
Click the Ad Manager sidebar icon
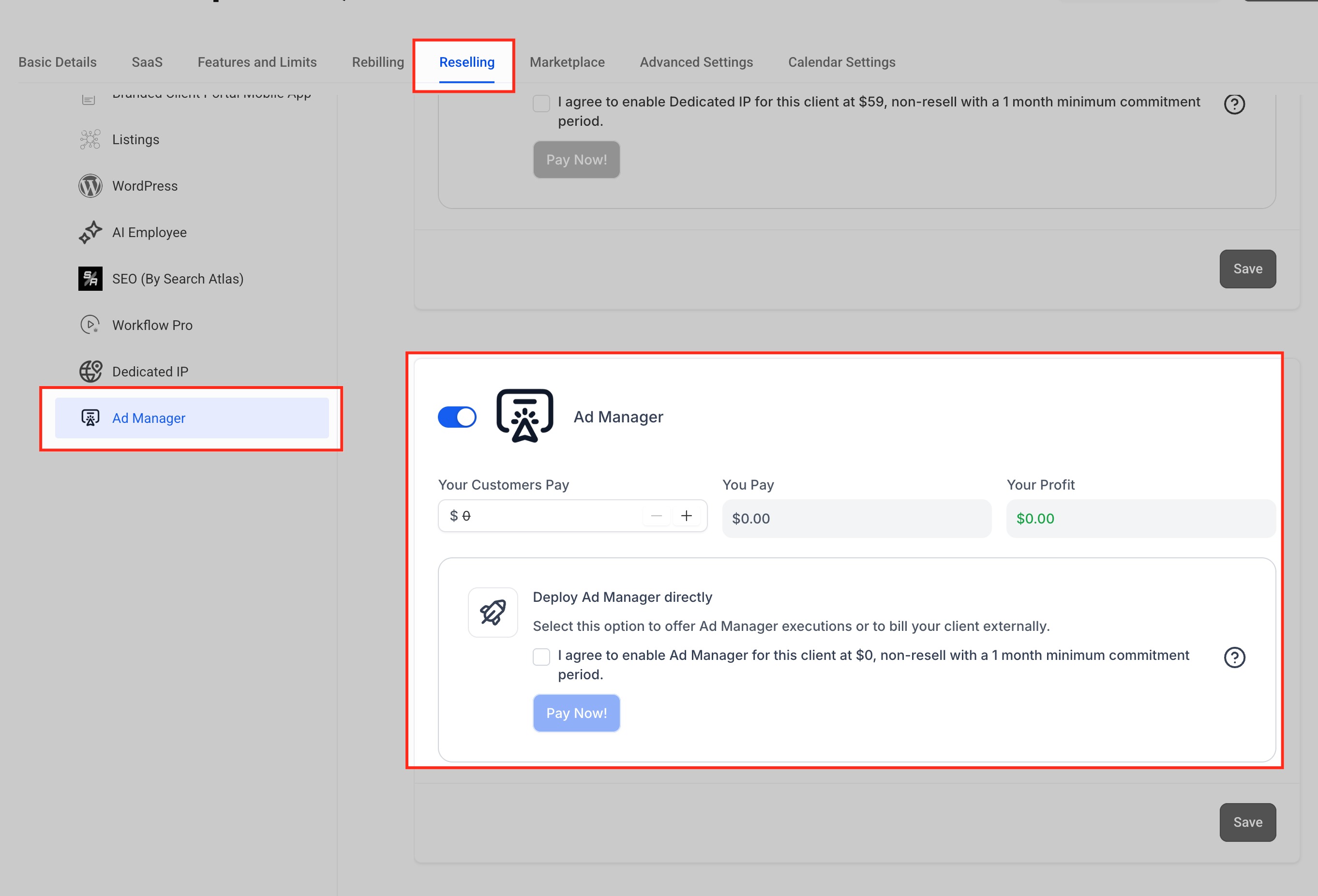[x=90, y=418]
